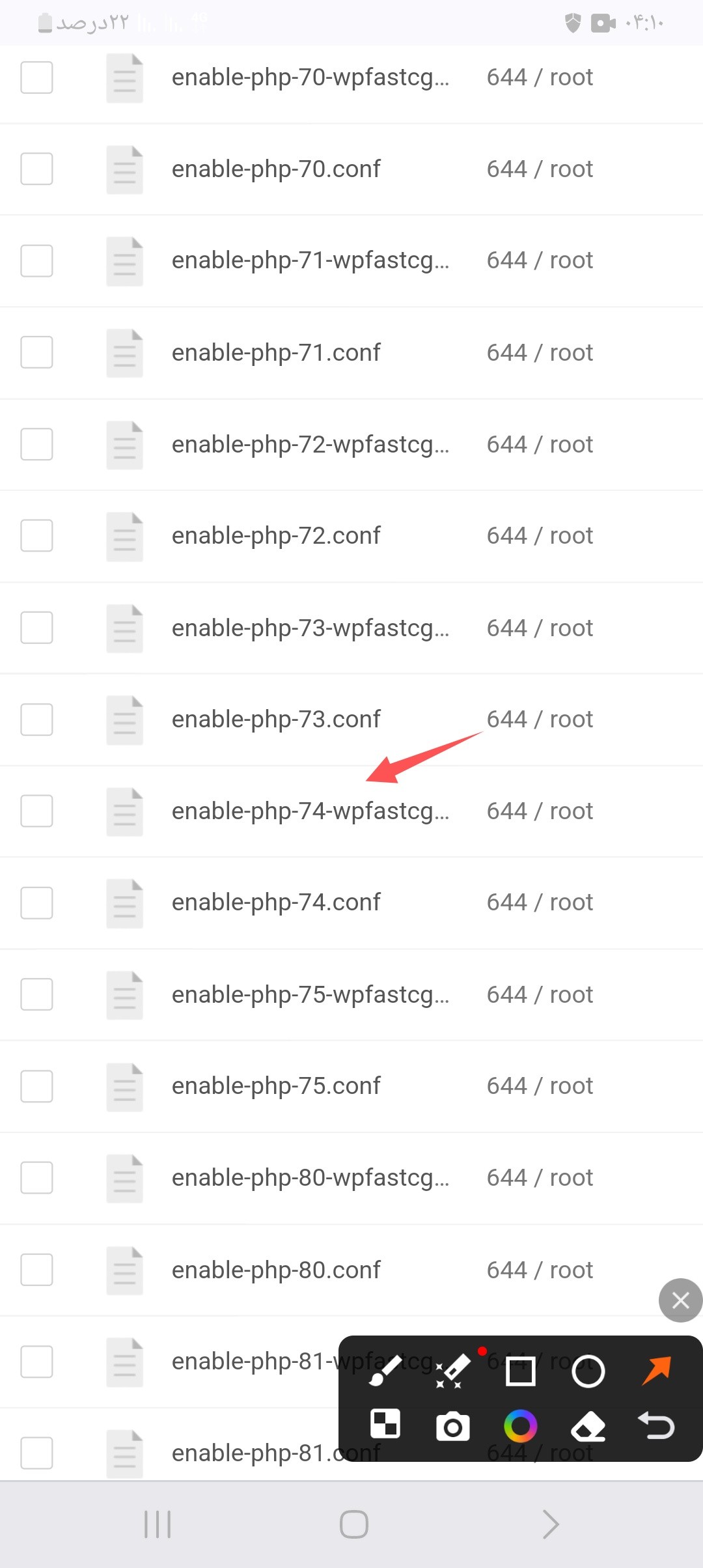Take a screenshot with camera icon
Image resolution: width=703 pixels, height=1568 pixels.
(x=453, y=1427)
